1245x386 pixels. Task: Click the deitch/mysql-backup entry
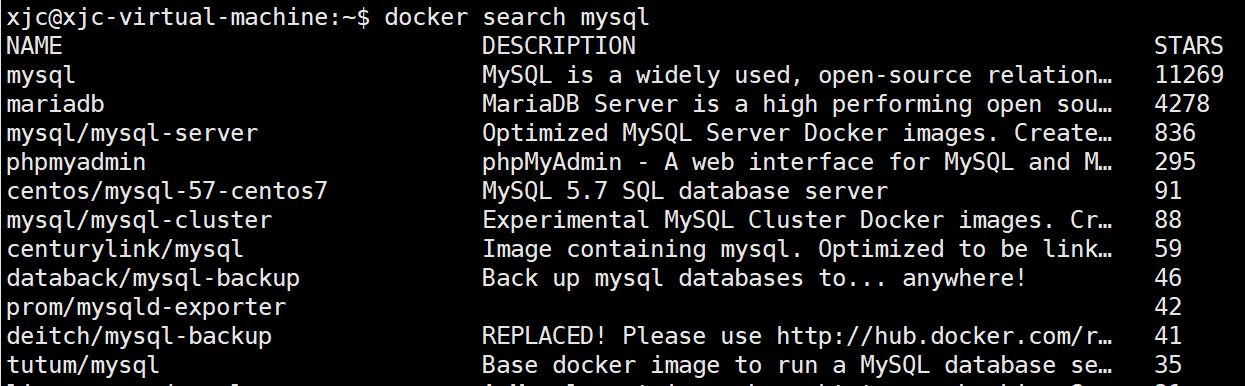pos(139,336)
